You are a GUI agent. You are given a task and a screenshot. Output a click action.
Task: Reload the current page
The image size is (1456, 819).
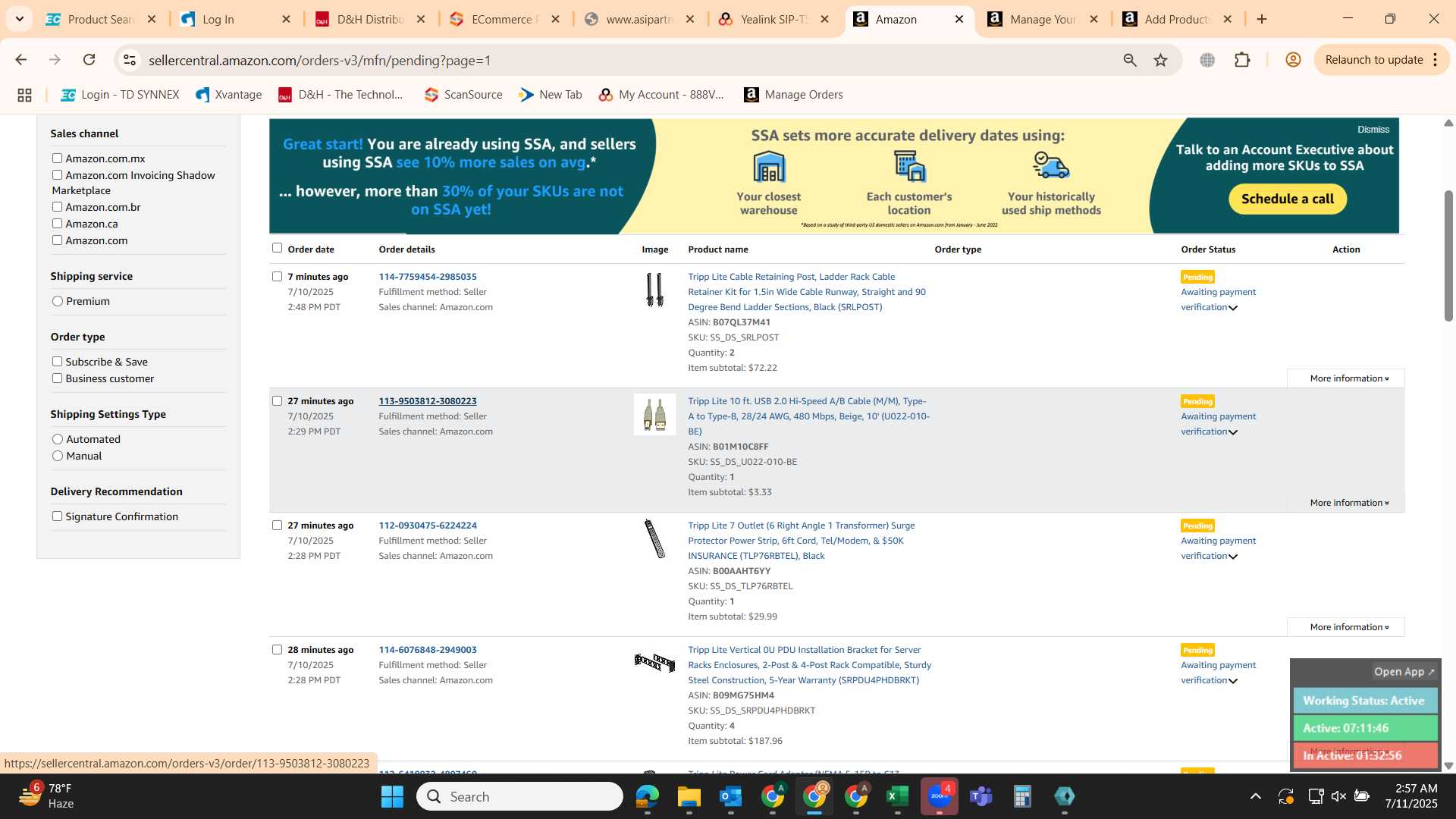click(x=89, y=60)
